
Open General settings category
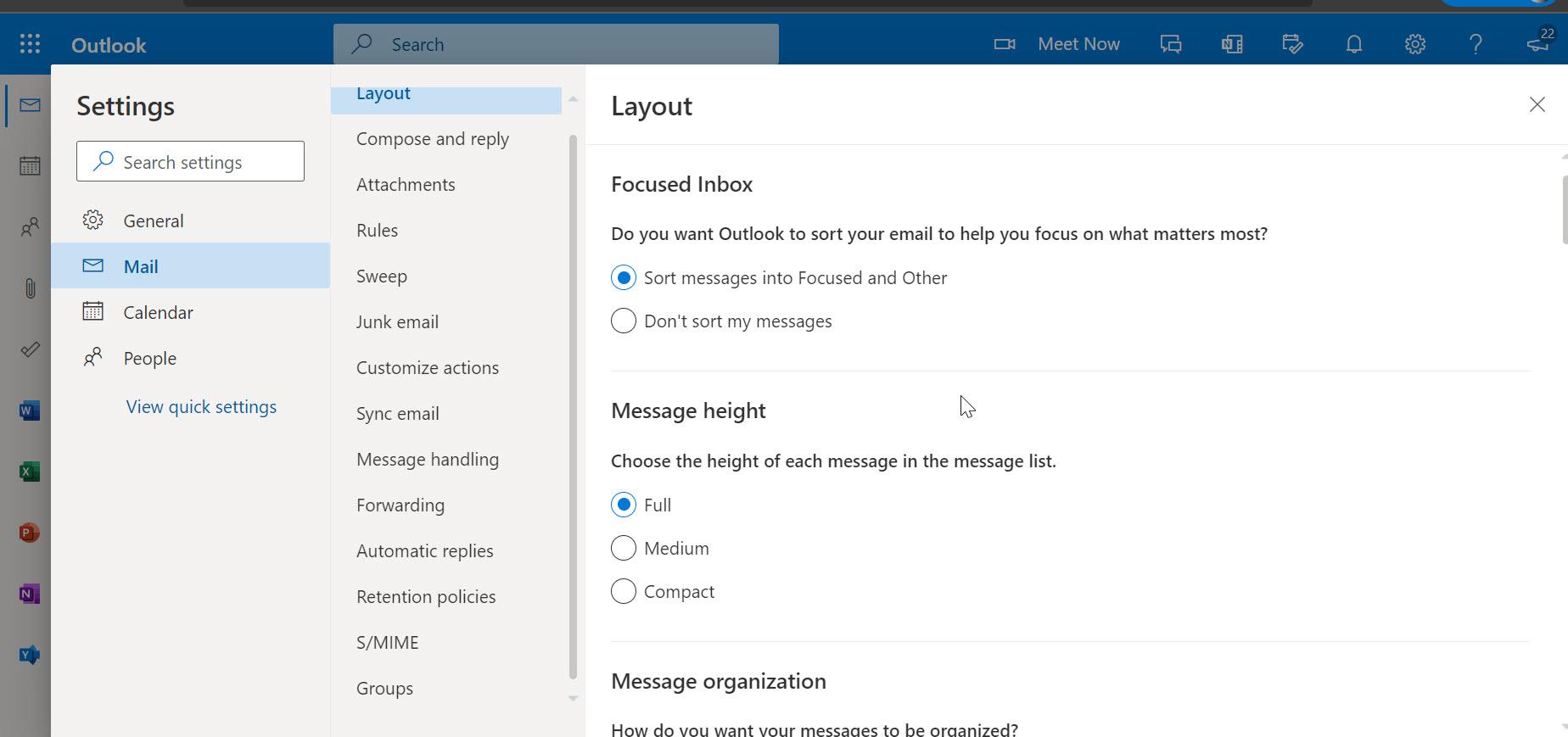tap(190, 221)
